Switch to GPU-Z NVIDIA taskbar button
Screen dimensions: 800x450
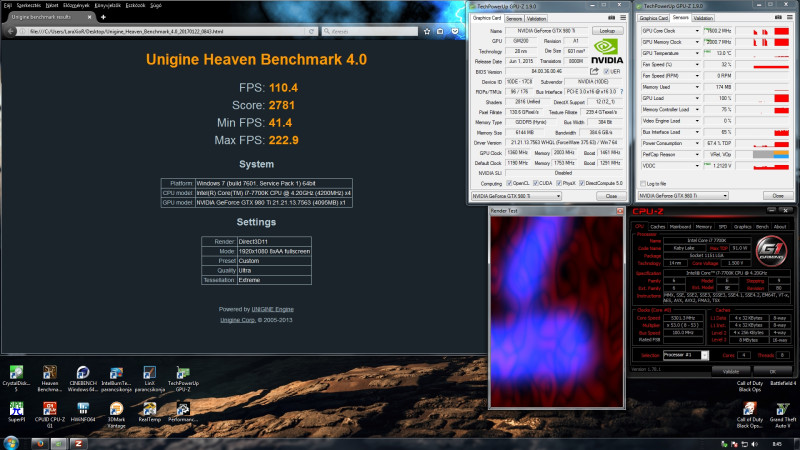[59, 443]
